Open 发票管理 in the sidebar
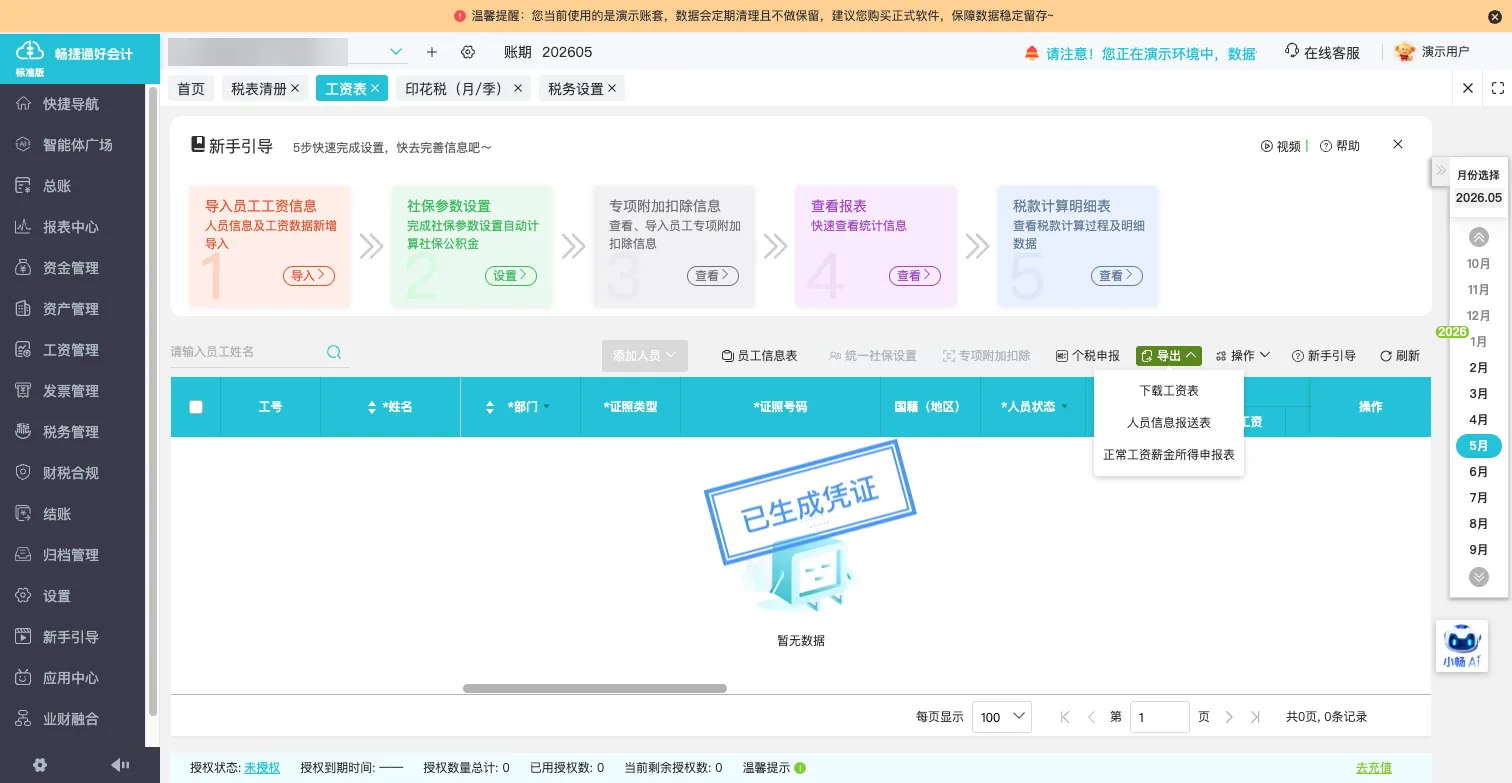The image size is (1512, 783). pos(70,391)
